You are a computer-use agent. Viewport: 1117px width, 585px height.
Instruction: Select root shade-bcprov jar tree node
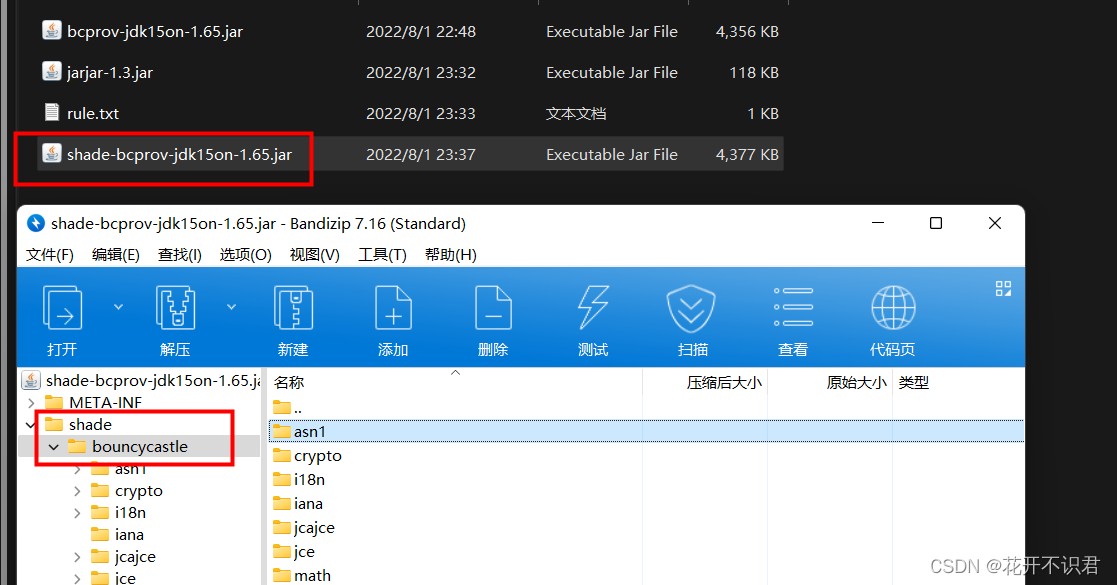coord(141,380)
